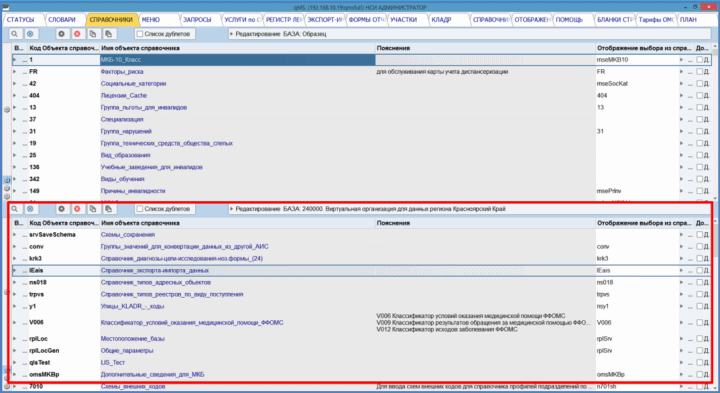
Task: Expand the FR Факторы_риска row arrow
Action: [x=14, y=72]
